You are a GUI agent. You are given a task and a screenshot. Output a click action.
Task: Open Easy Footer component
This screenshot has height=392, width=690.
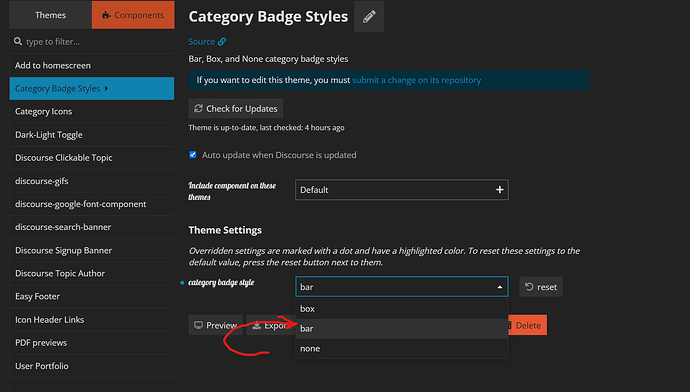[x=92, y=297]
